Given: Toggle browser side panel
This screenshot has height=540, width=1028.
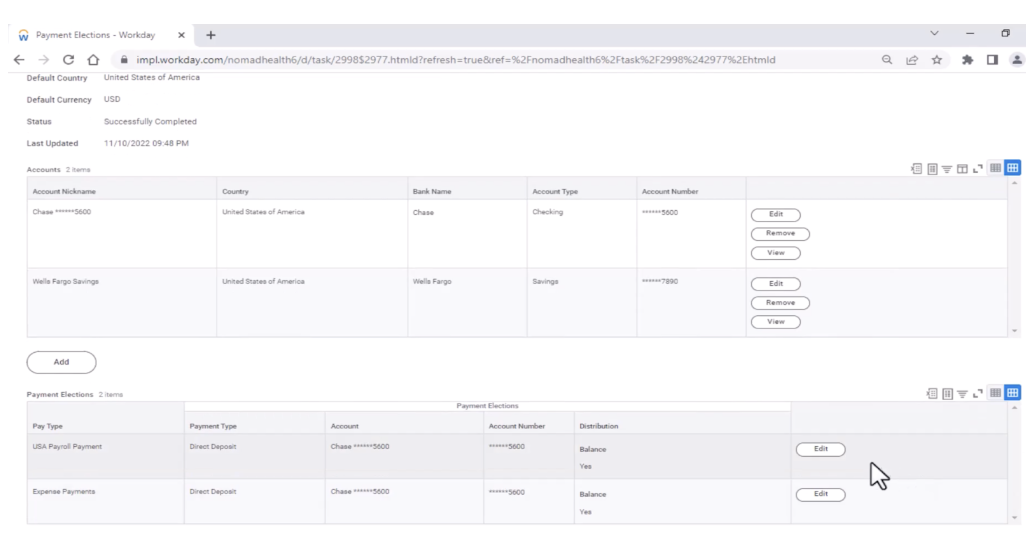Looking at the screenshot, I should [x=992, y=60].
